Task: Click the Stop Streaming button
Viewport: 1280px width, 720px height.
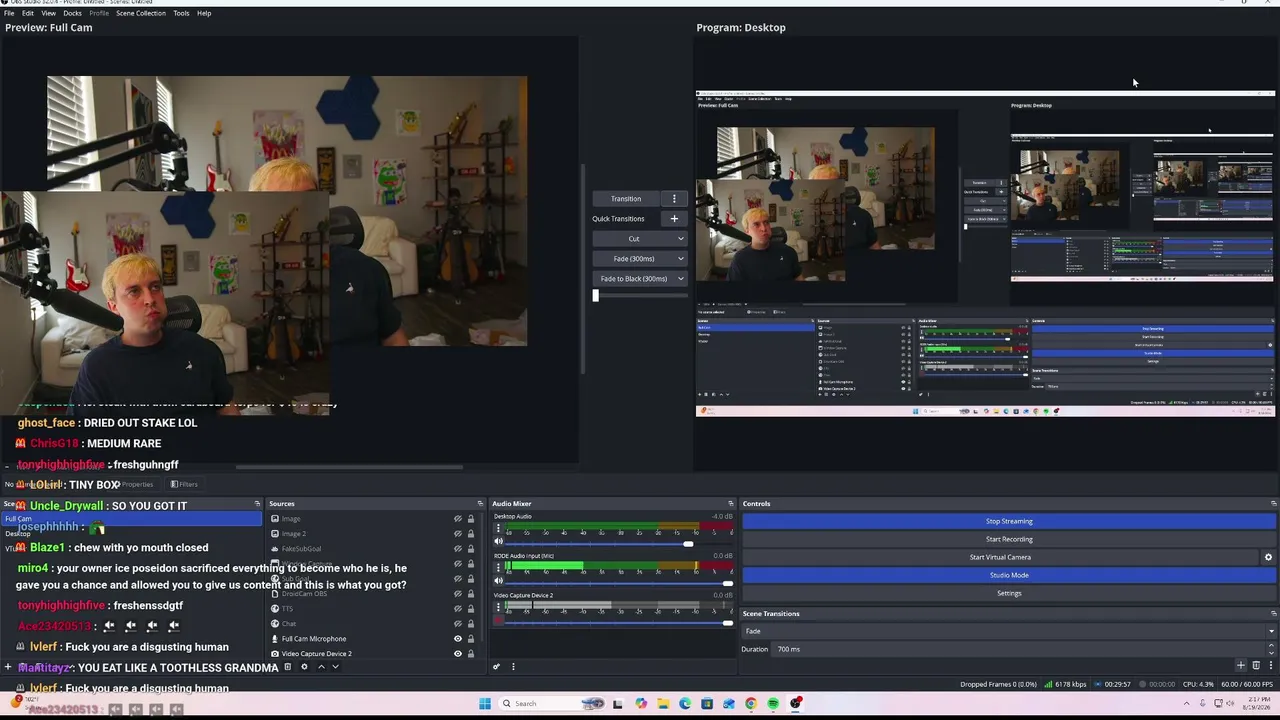Action: (x=1009, y=521)
